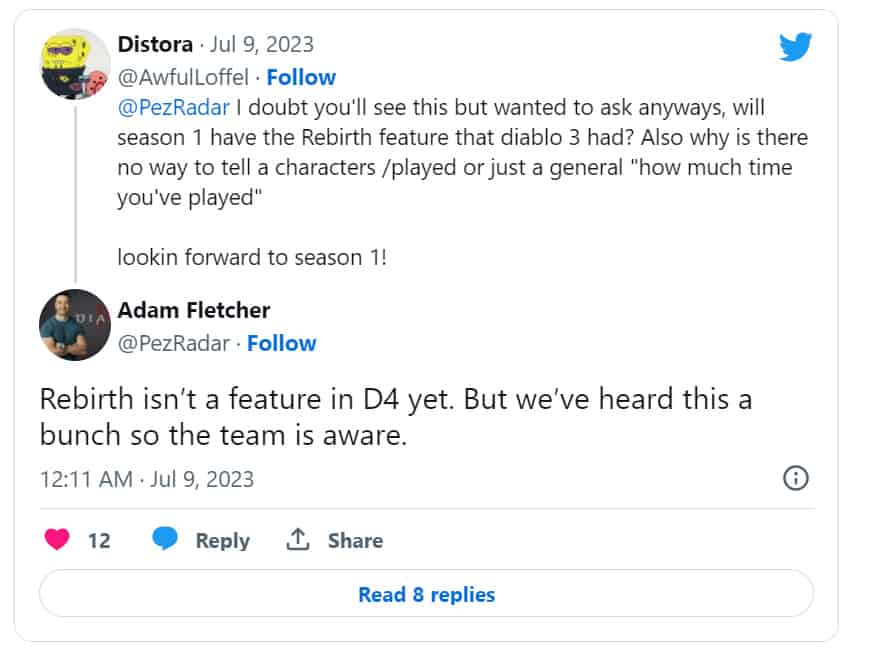Click the heart like icon
Image resolution: width=877 pixels, height=655 pixels.
(x=58, y=540)
